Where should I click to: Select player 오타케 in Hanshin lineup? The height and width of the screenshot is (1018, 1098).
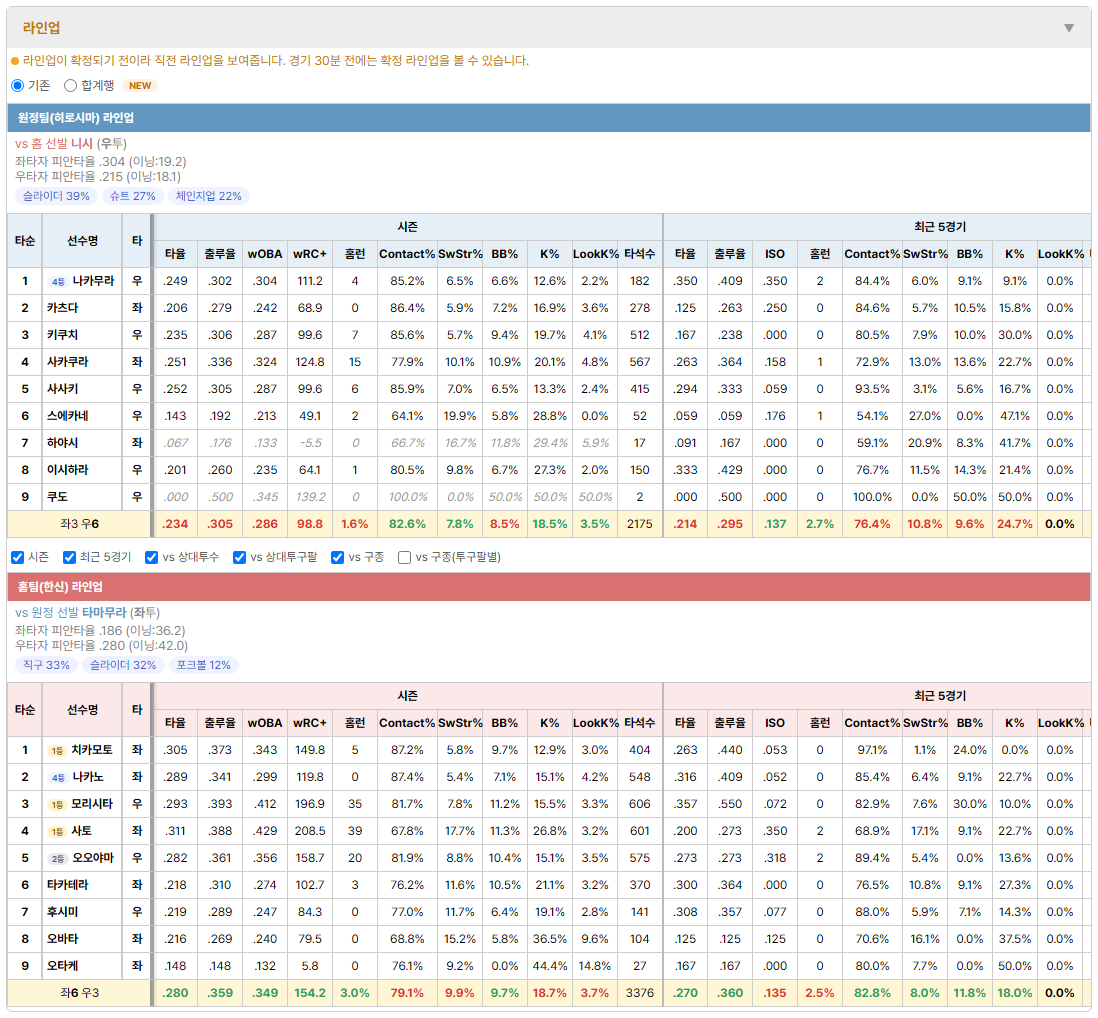[x=62, y=966]
